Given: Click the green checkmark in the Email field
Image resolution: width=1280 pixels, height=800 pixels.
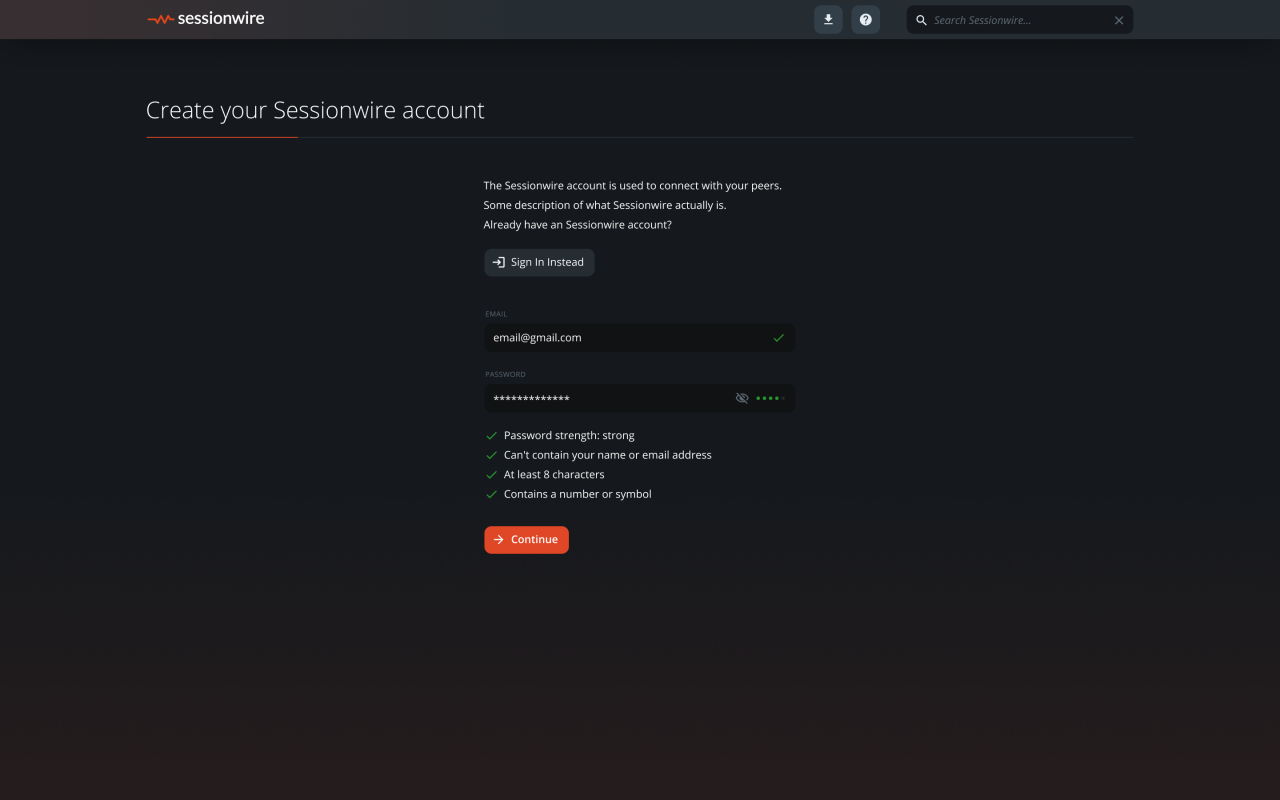Looking at the screenshot, I should (x=778, y=338).
